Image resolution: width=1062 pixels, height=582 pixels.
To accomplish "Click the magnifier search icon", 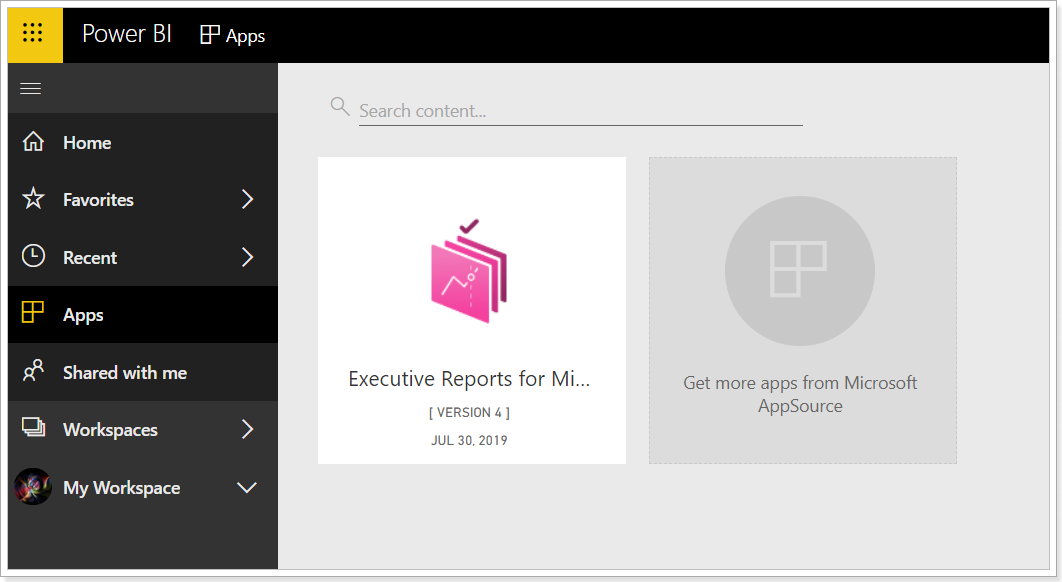I will [x=340, y=106].
